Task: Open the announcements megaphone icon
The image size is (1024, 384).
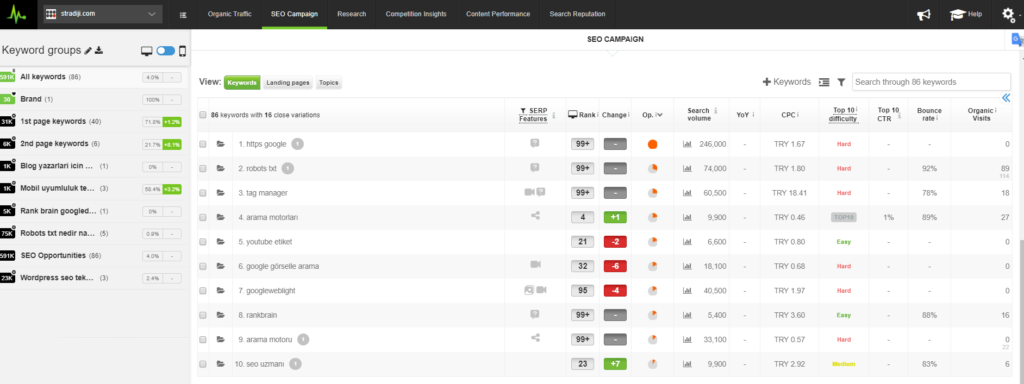Action: [923, 14]
